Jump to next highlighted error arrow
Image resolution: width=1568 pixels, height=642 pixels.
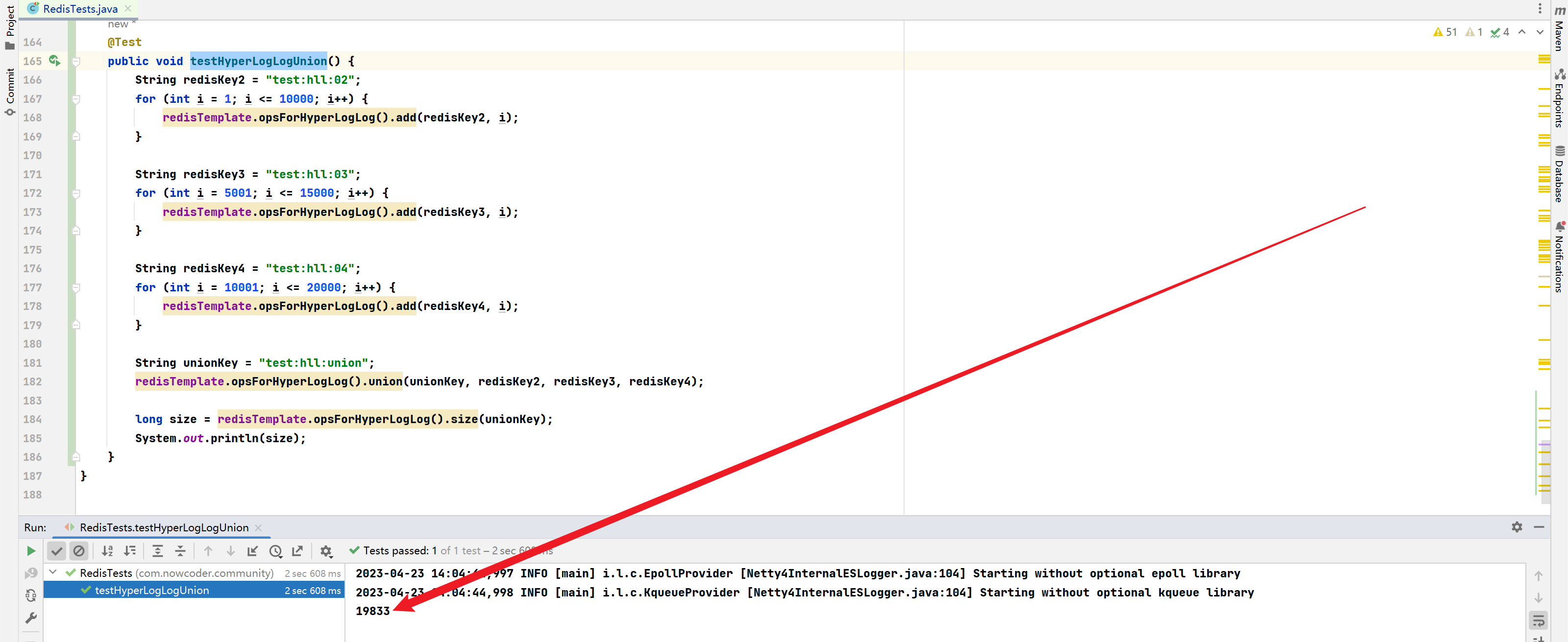tap(1540, 32)
